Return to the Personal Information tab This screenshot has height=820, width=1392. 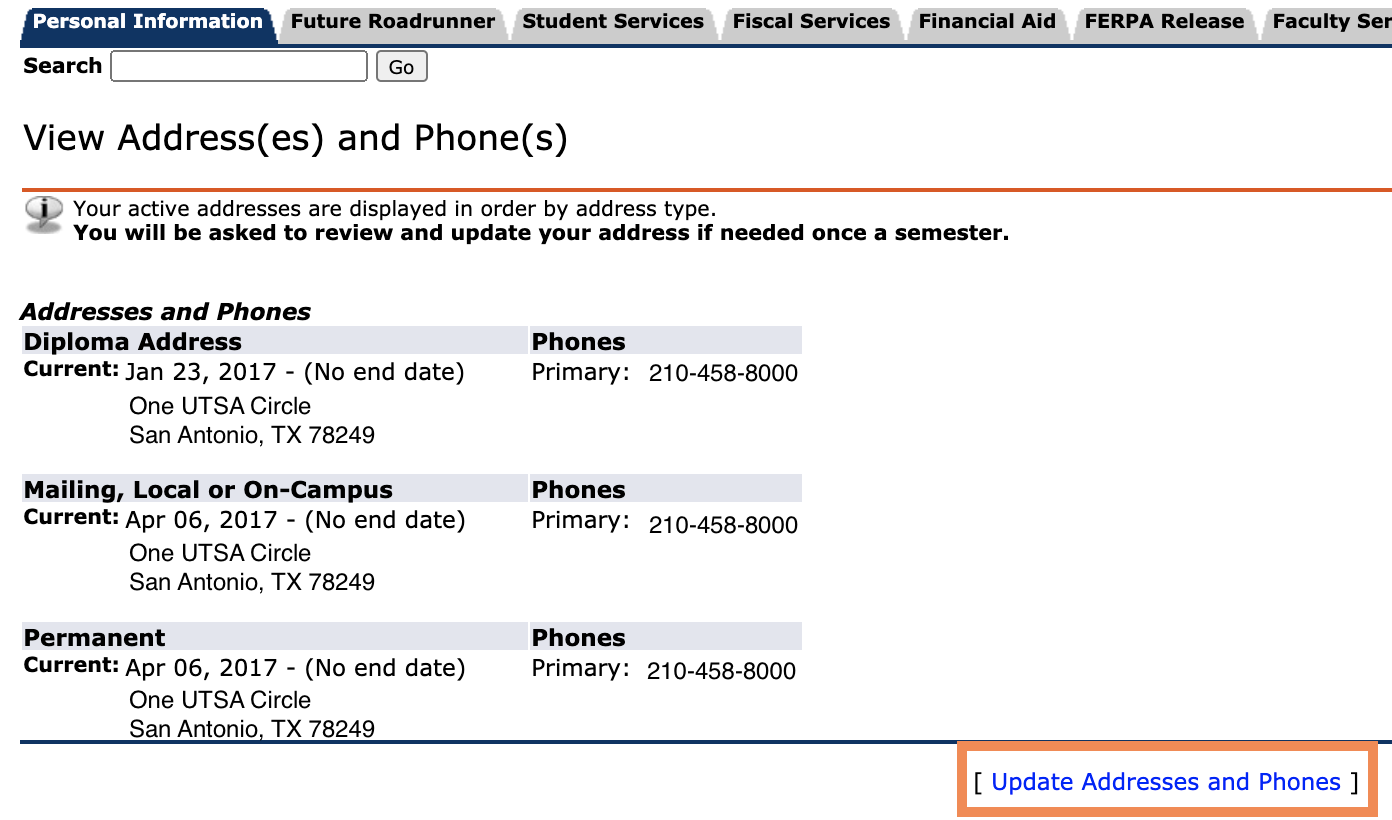(146, 19)
